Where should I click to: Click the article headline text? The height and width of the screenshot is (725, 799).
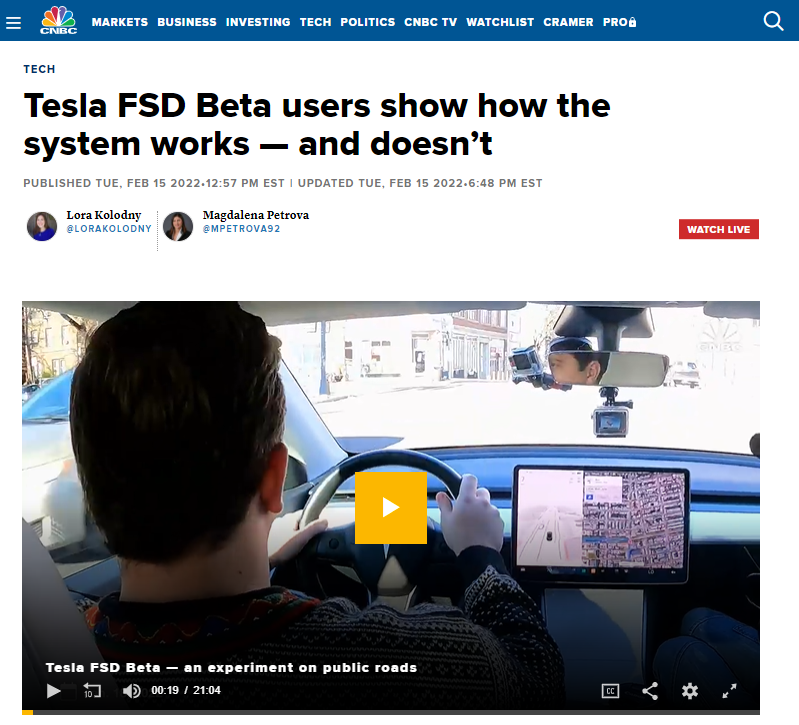pos(316,125)
